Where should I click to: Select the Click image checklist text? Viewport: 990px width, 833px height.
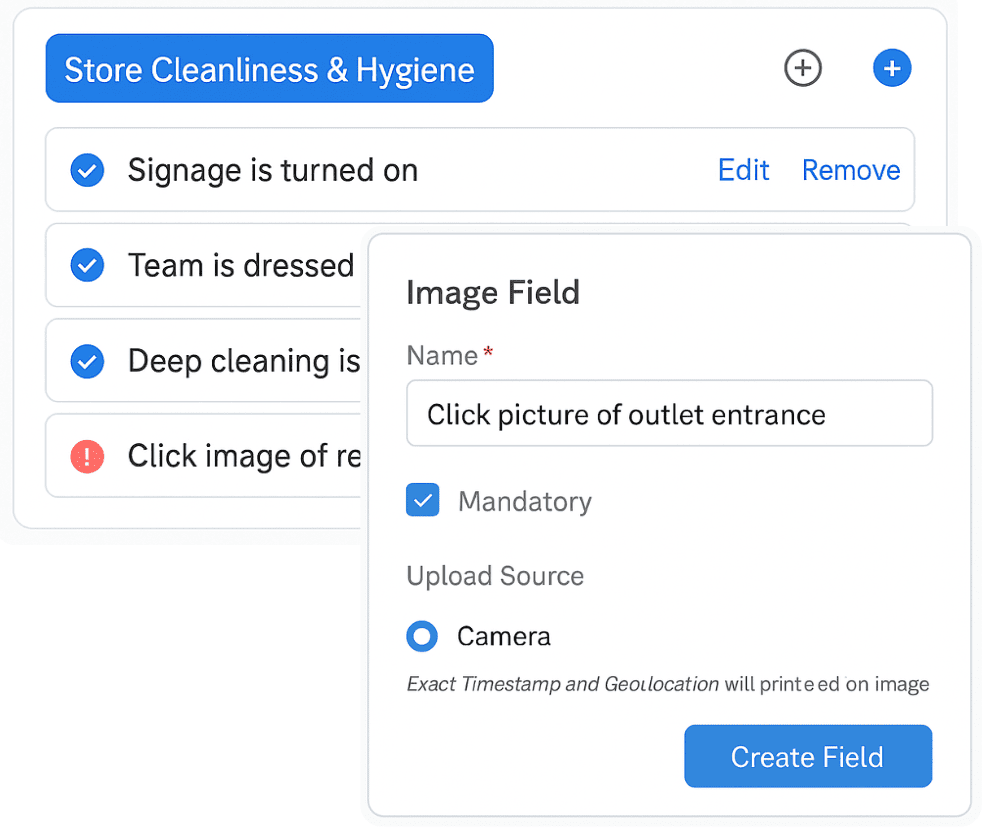click(244, 457)
